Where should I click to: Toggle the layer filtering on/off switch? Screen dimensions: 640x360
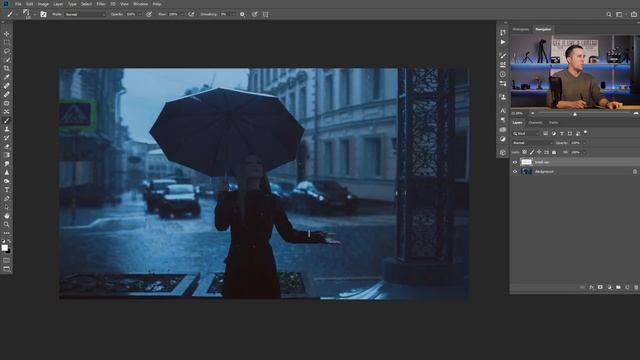585,132
